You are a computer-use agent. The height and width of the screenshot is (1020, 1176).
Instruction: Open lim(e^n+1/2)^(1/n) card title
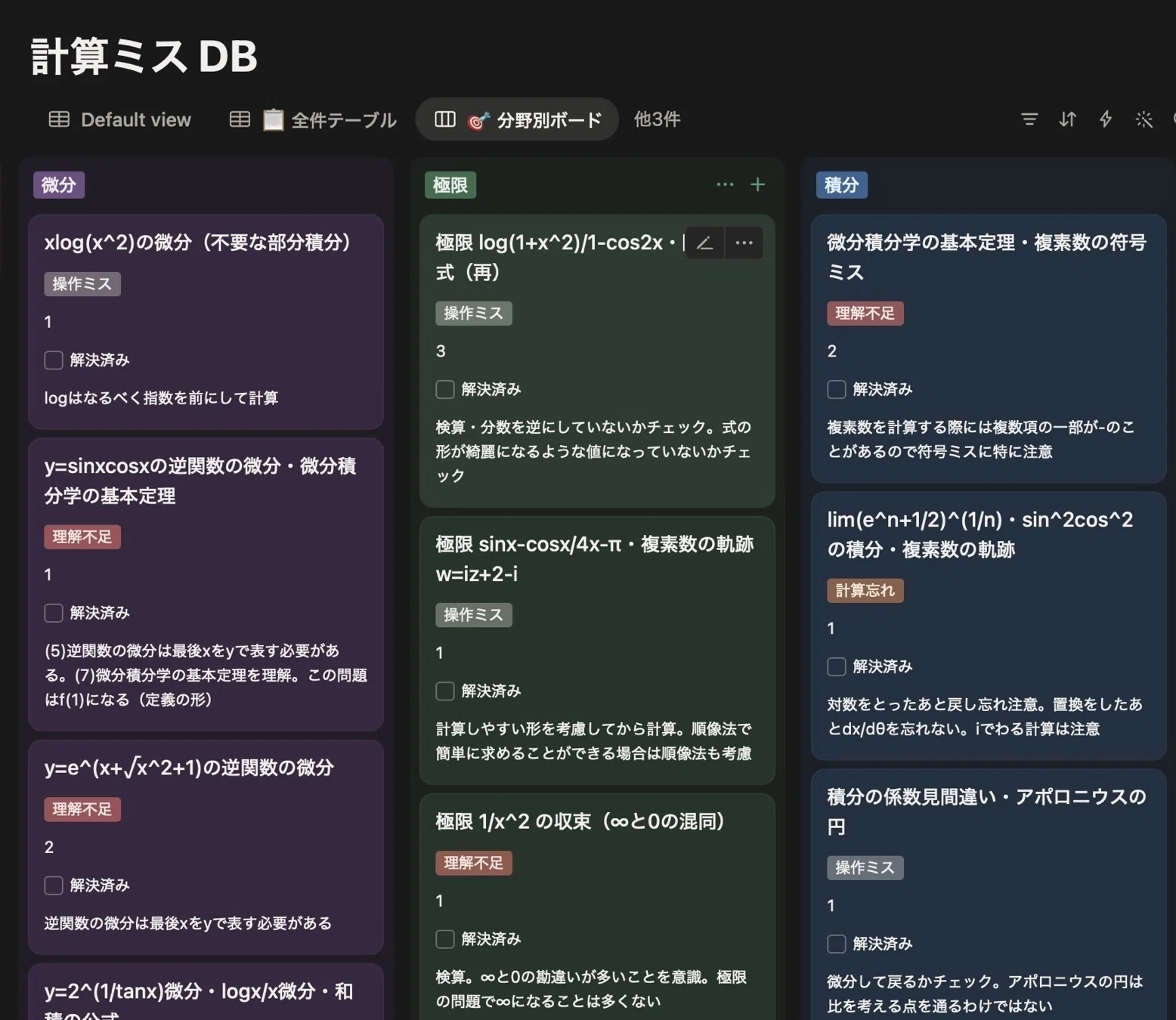pyautogui.click(x=980, y=534)
